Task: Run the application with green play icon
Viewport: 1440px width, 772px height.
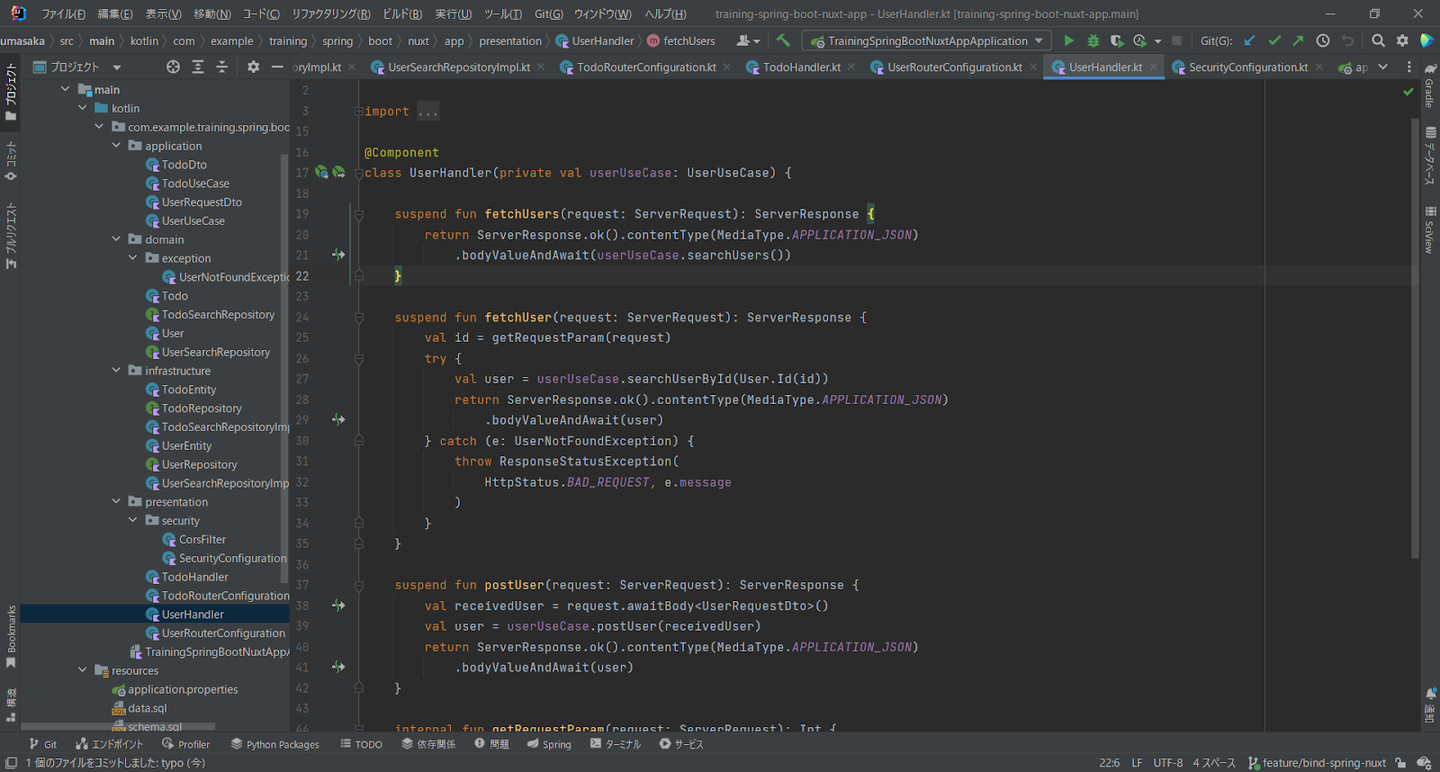Action: 1069,41
